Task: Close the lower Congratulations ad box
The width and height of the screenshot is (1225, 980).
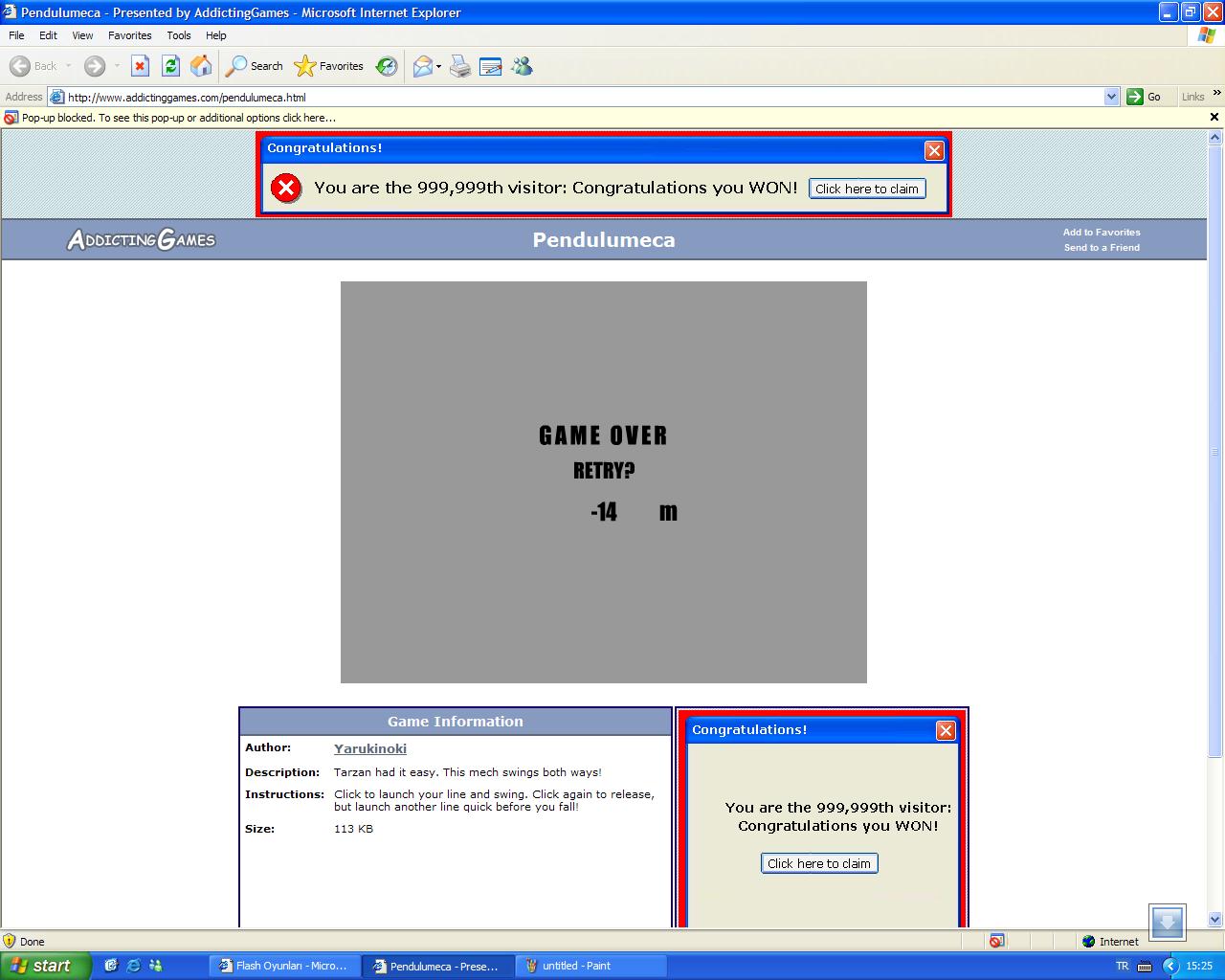Action: point(946,730)
